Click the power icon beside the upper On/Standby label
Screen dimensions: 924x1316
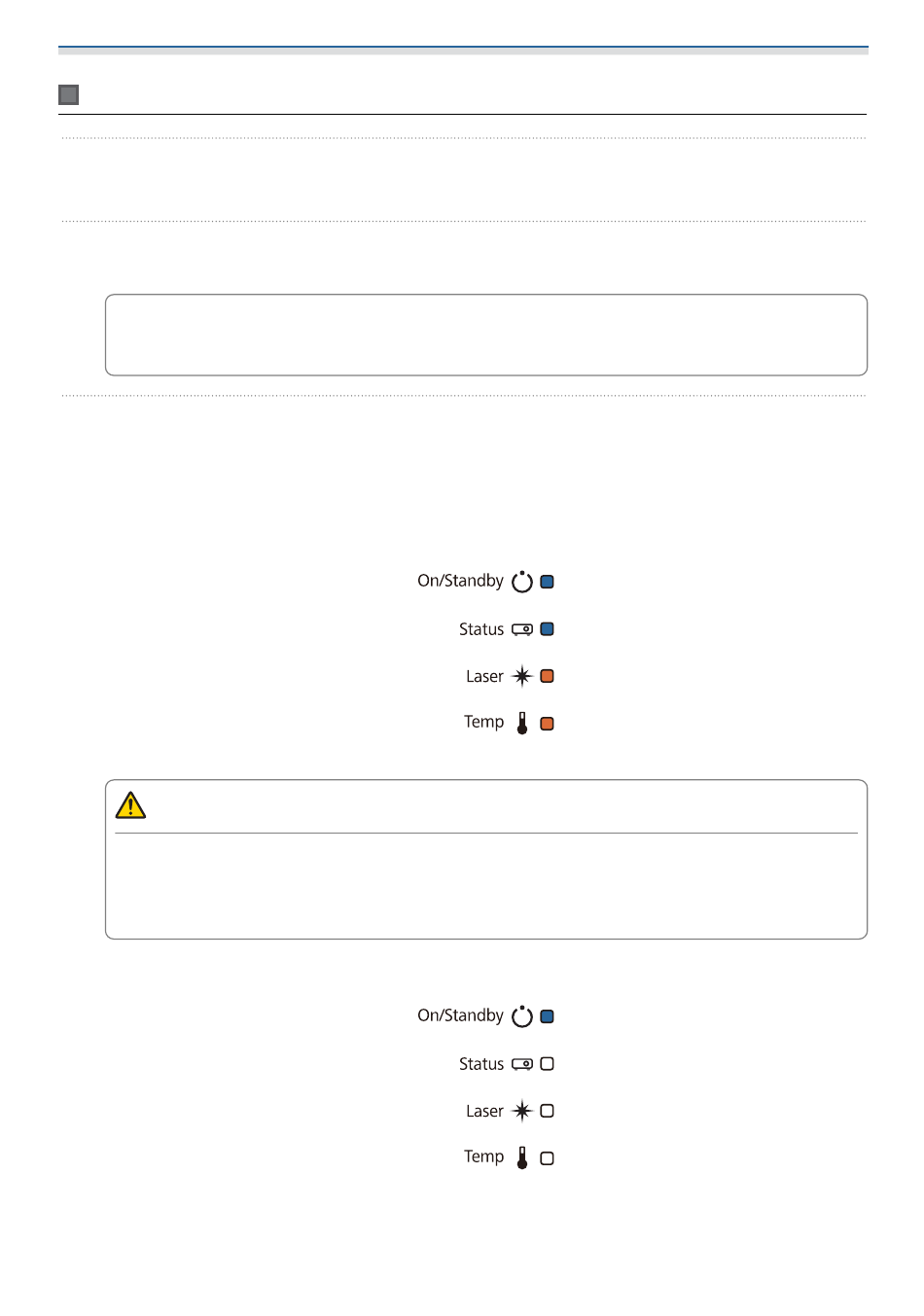(522, 582)
